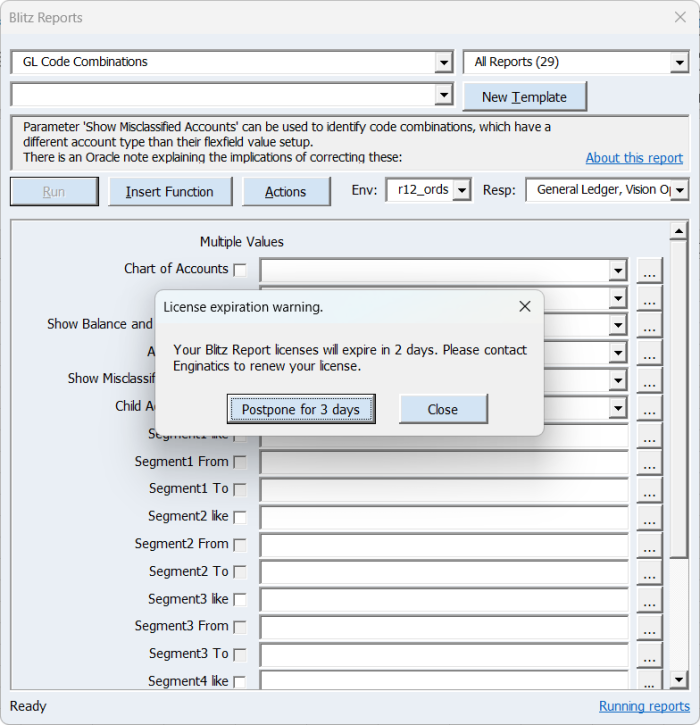Click the Multiple Values column header
This screenshot has height=725, width=700.
point(242,241)
